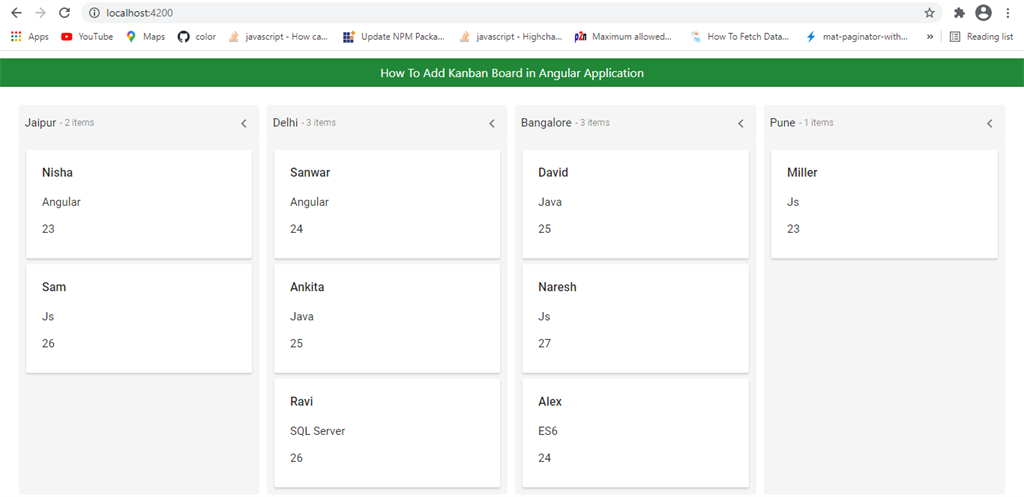Select the Miller card in Pune
The height and width of the screenshot is (497, 1024).
click(x=884, y=204)
